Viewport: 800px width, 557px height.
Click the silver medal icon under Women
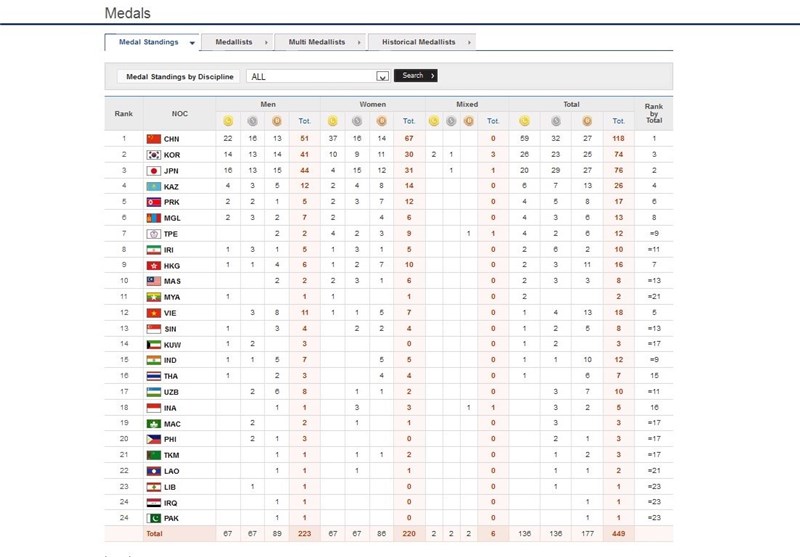click(x=357, y=121)
